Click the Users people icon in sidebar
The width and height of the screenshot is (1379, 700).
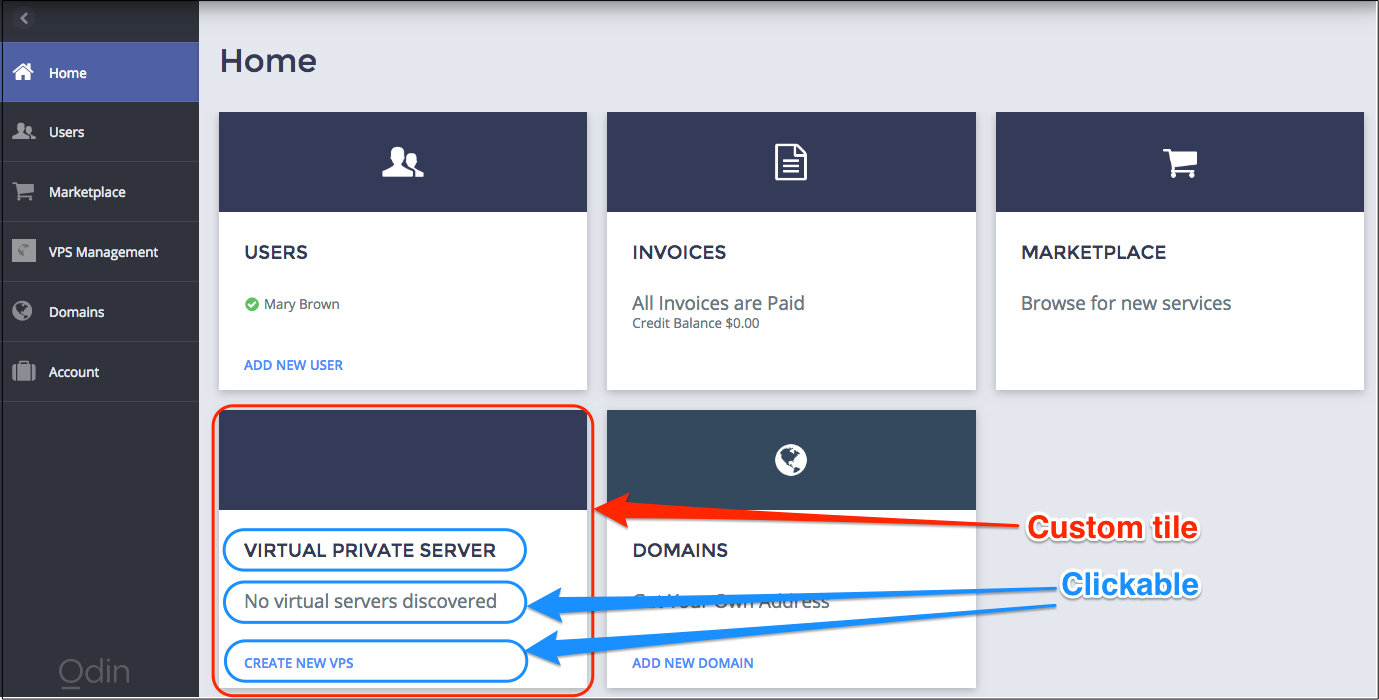(23, 132)
